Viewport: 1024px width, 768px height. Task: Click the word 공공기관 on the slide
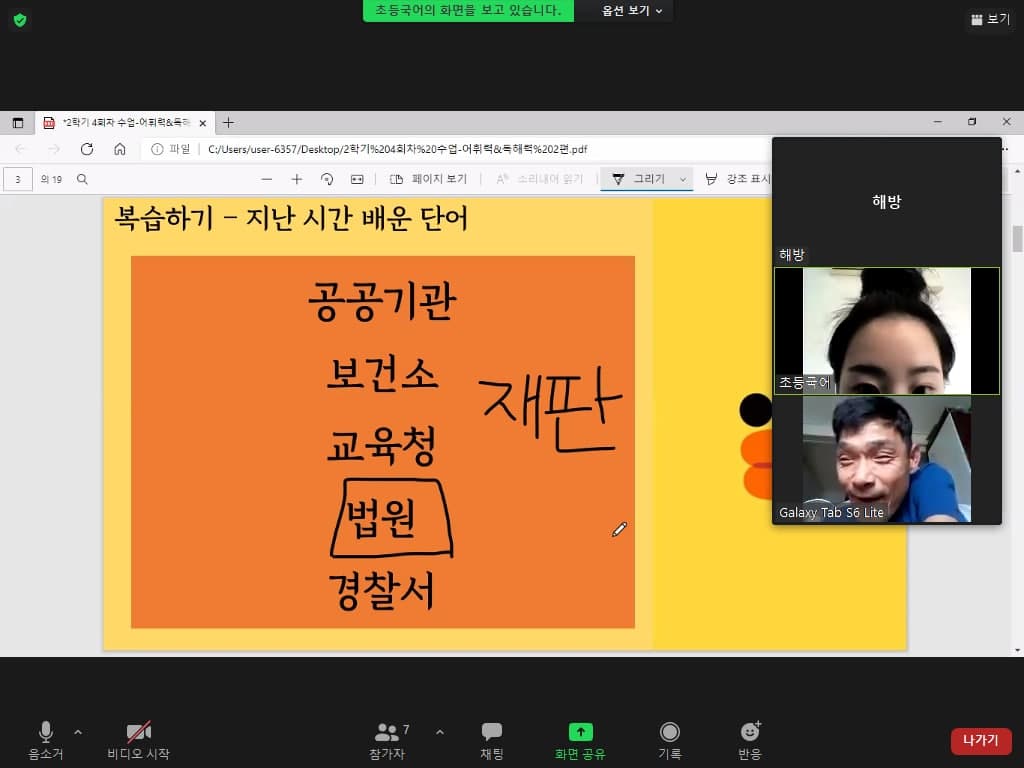pos(382,302)
